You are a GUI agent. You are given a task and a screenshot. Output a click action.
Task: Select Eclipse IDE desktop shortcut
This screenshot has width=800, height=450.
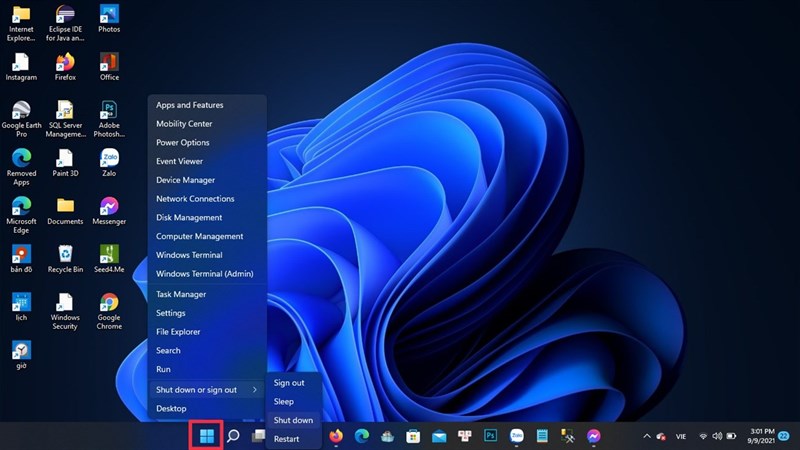[65, 15]
